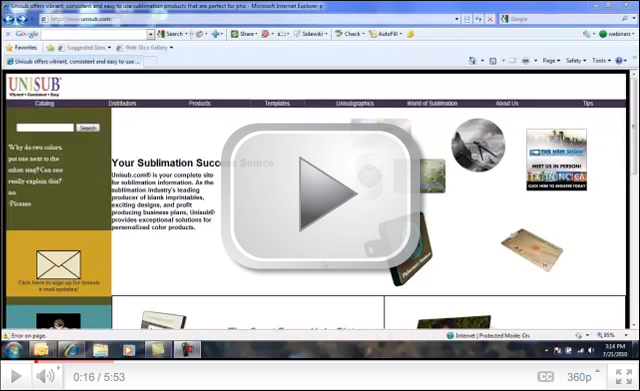Screen dimensions: 640x391
Task: Click the browser Forward arrow button
Action: (22, 19)
